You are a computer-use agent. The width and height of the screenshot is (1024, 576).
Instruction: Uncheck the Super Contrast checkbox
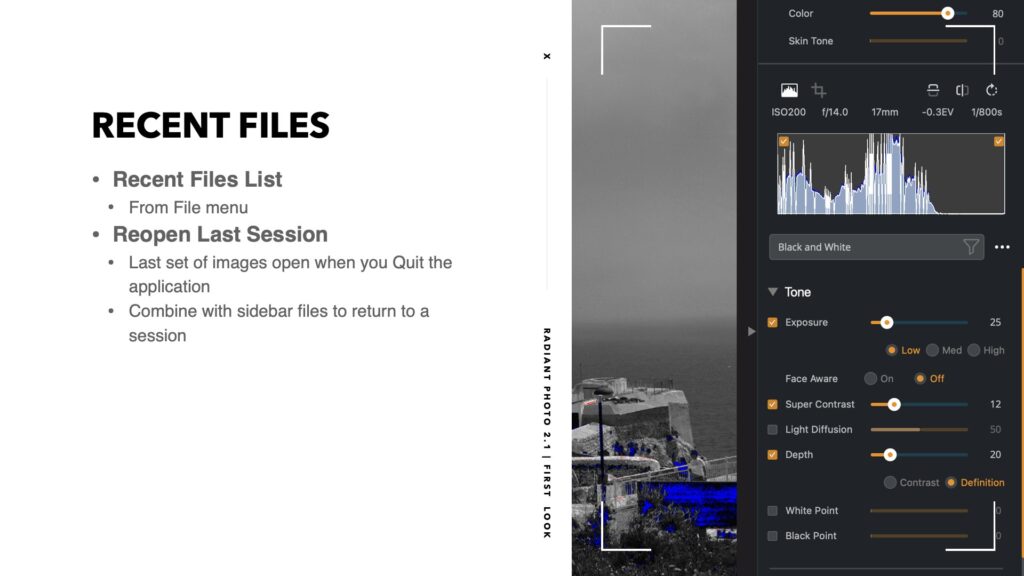[773, 404]
